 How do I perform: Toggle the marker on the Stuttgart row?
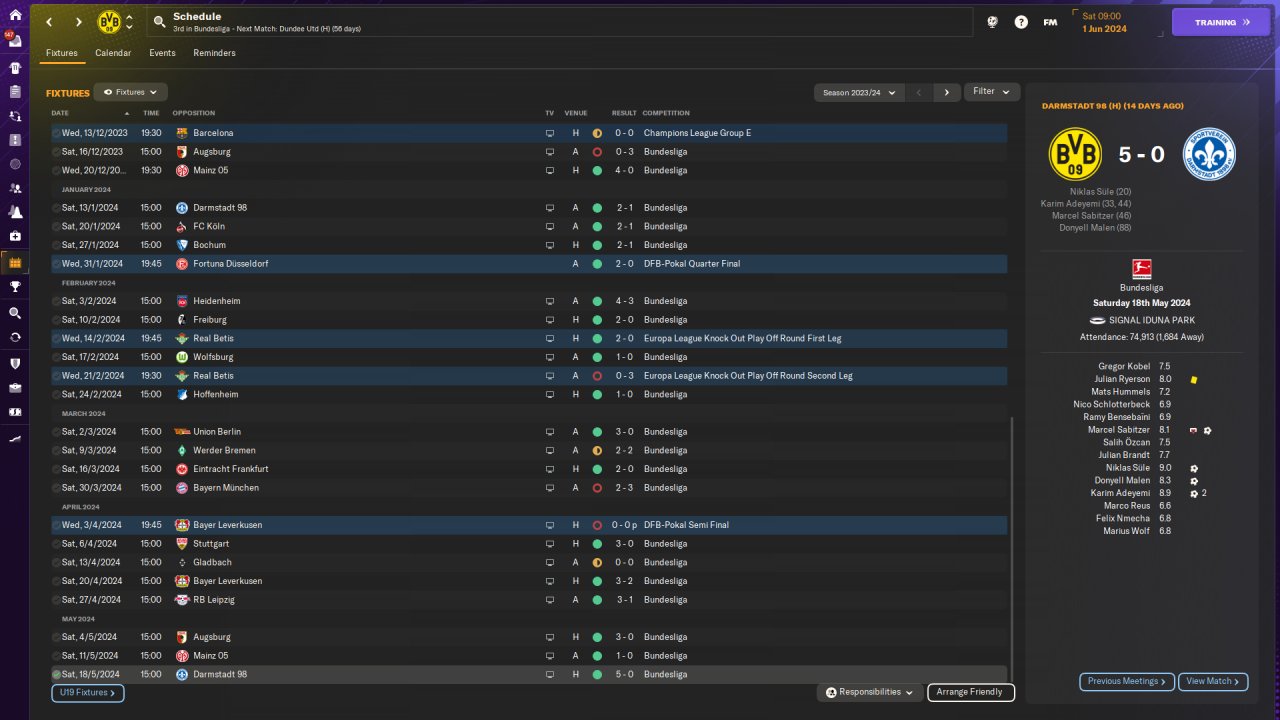56,544
